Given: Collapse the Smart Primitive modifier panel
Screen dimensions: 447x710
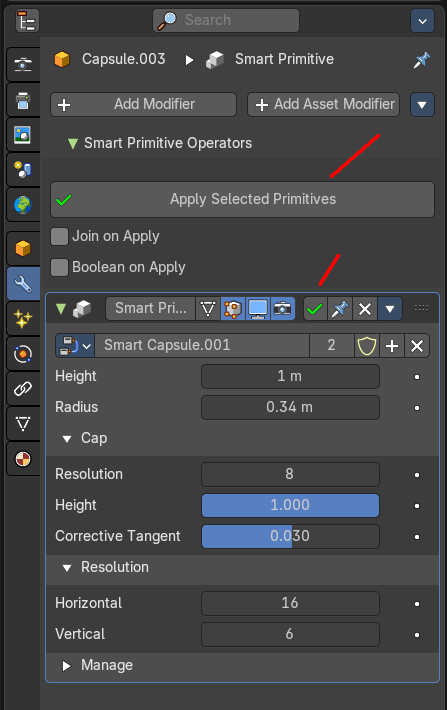Looking at the screenshot, I should pos(61,309).
